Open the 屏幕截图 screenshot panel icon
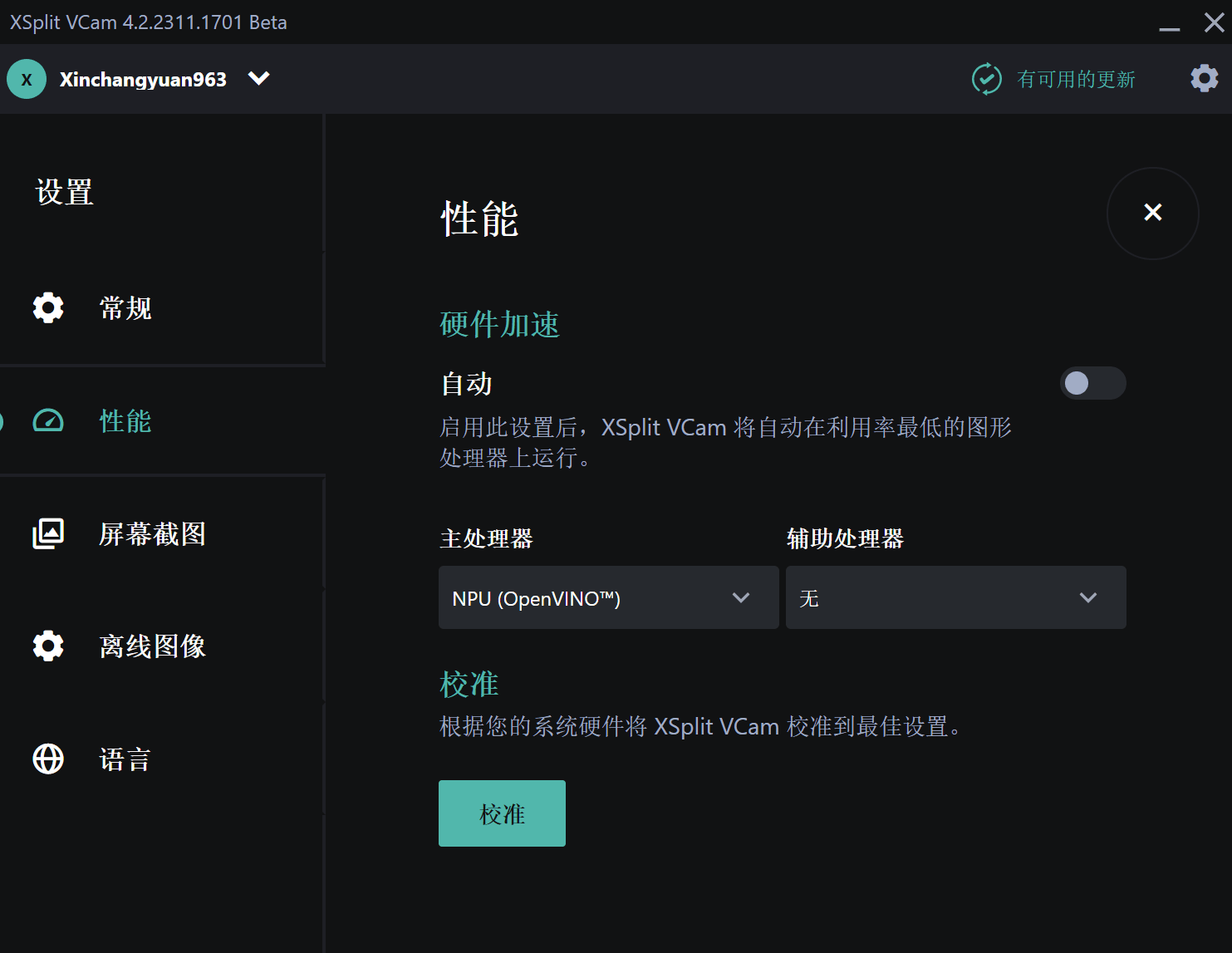The image size is (1232, 953). (47, 534)
